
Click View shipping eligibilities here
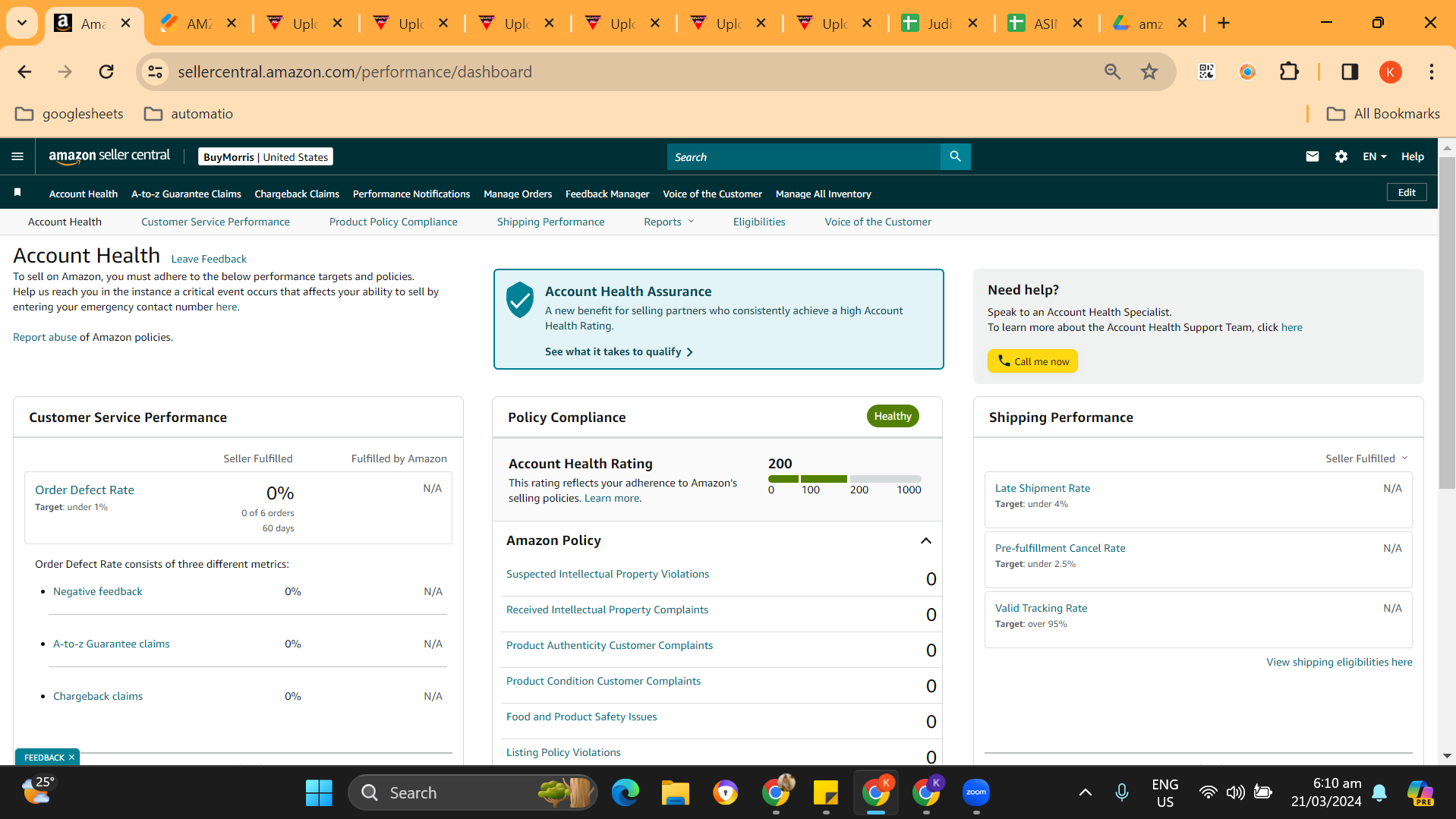pos(1339,662)
